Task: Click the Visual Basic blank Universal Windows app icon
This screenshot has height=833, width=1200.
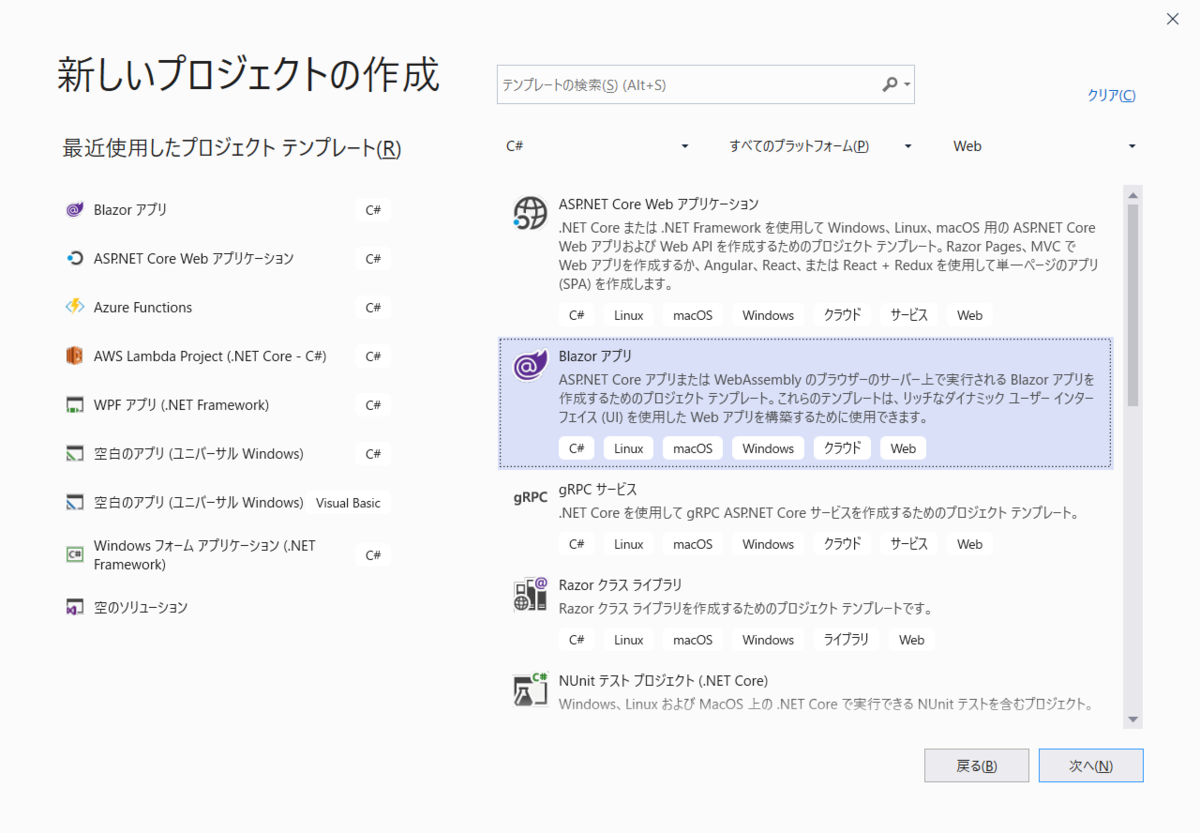Action: [74, 503]
